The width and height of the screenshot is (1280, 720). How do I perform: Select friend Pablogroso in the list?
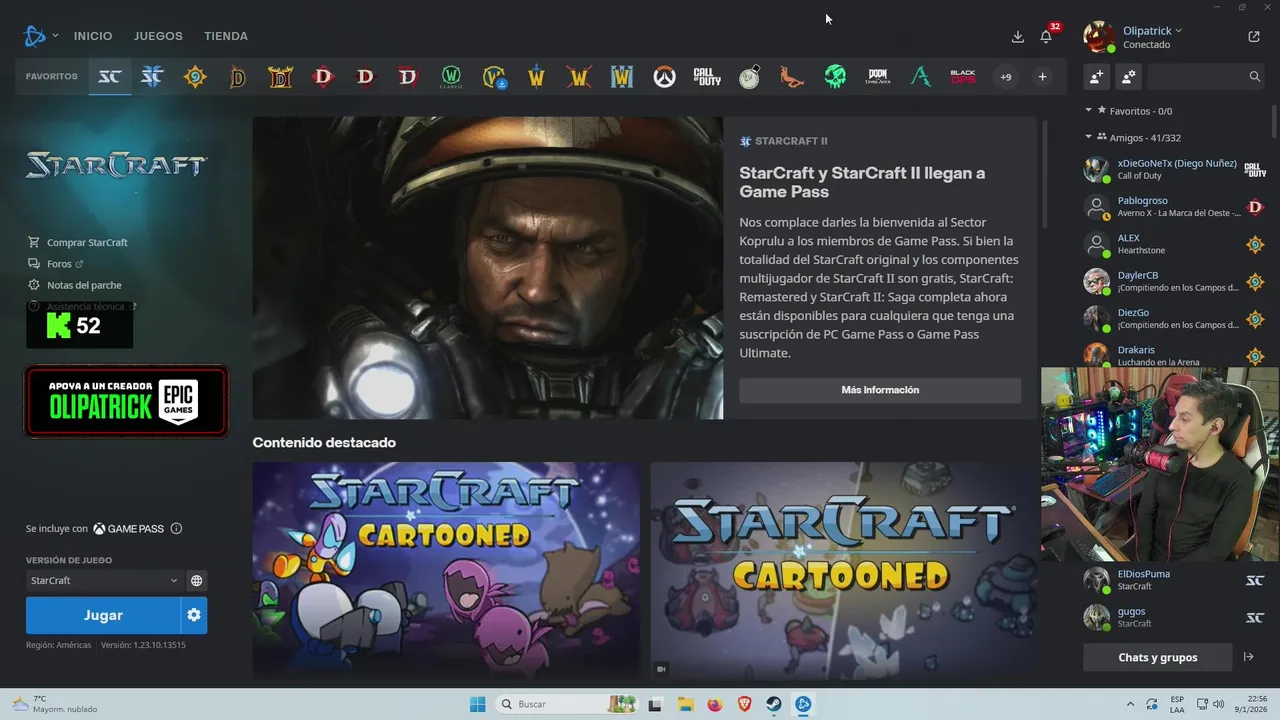click(1176, 207)
